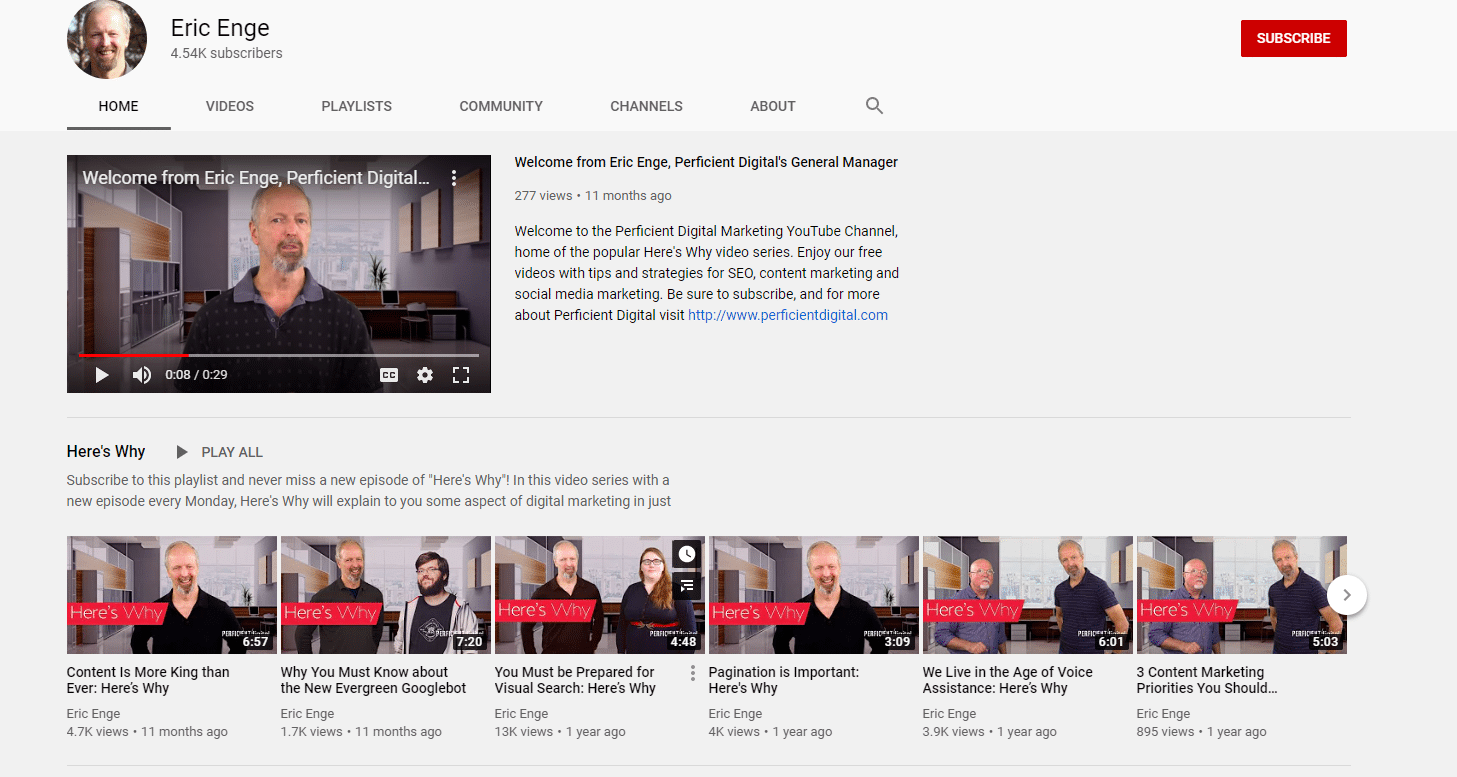The image size is (1457, 777).
Task: Open thumbnail of Content Is More King video
Action: pyautogui.click(x=172, y=595)
